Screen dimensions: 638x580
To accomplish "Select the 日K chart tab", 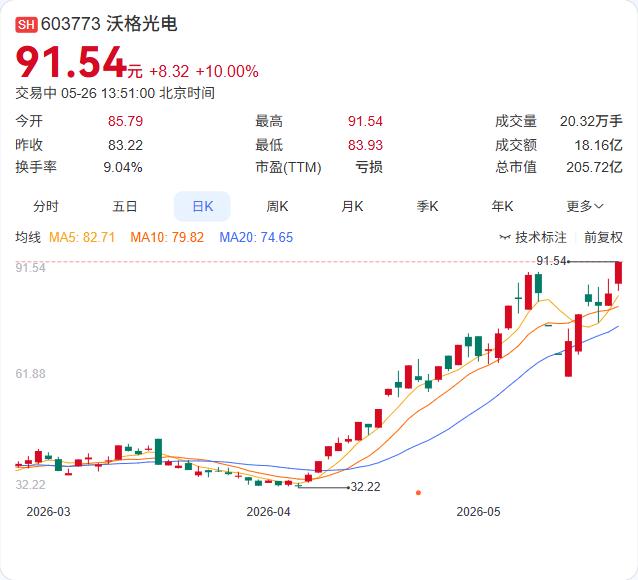I will click(x=202, y=206).
